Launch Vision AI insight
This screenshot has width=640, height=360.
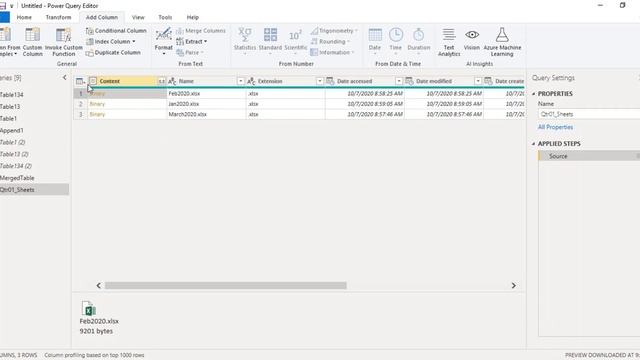click(472, 40)
